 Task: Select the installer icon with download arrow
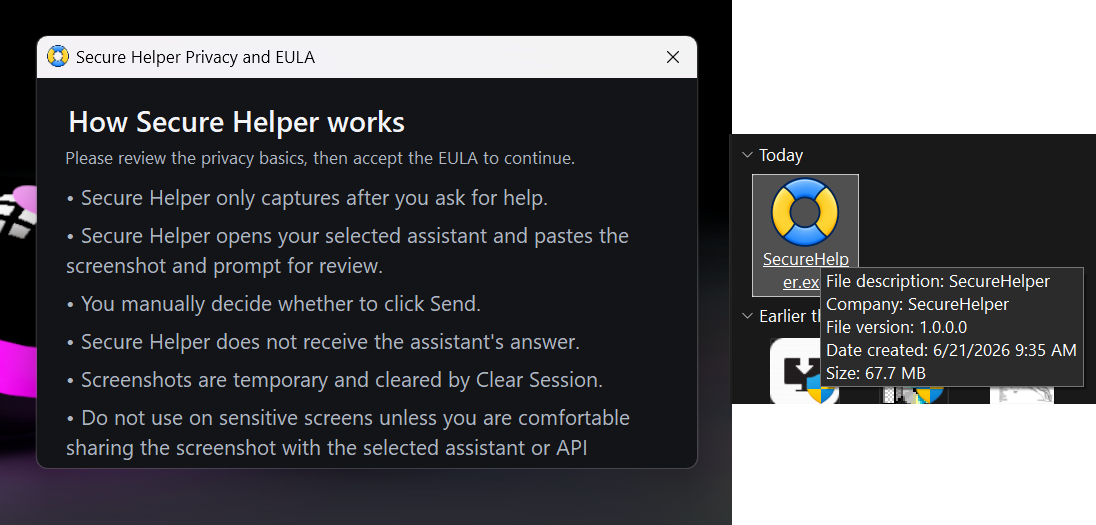tap(805, 371)
